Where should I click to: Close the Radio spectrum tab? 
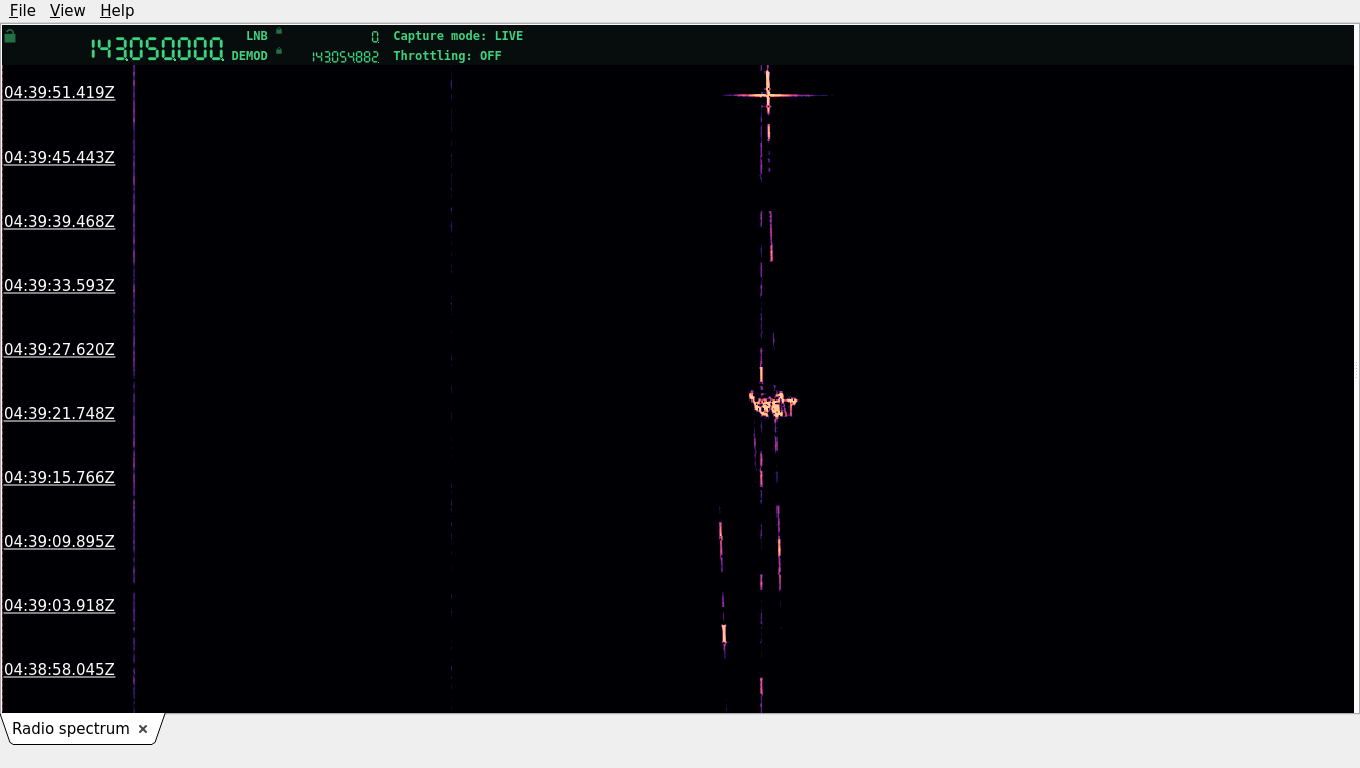click(x=143, y=729)
